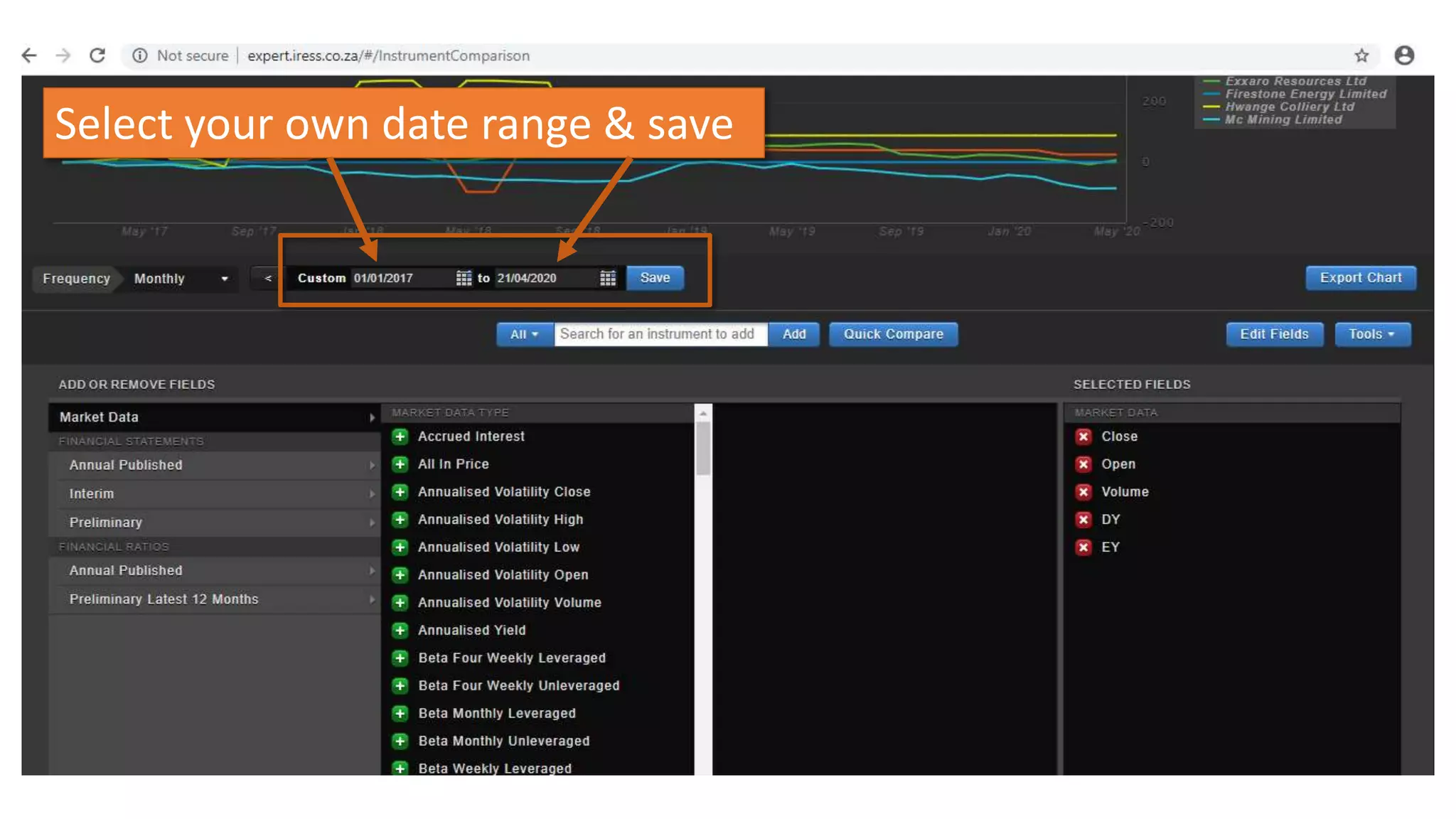Add the Annualised Volatility High field

click(x=400, y=520)
